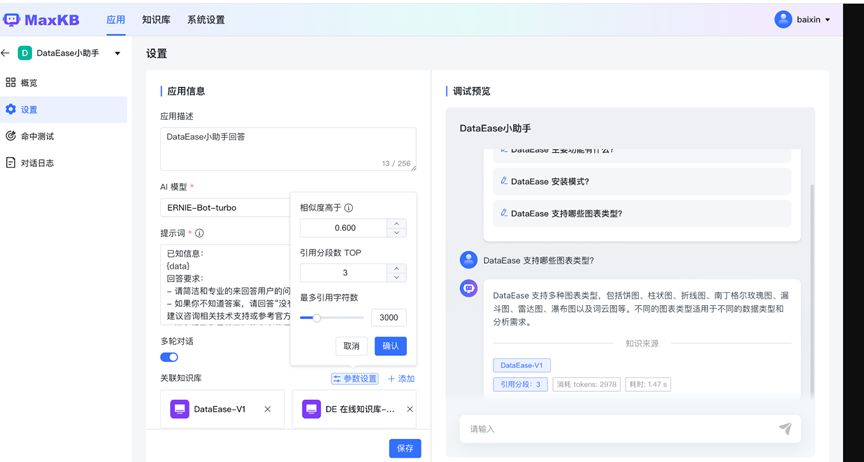Click the 对话日志 document icon
This screenshot has width=864, height=462.
10,163
